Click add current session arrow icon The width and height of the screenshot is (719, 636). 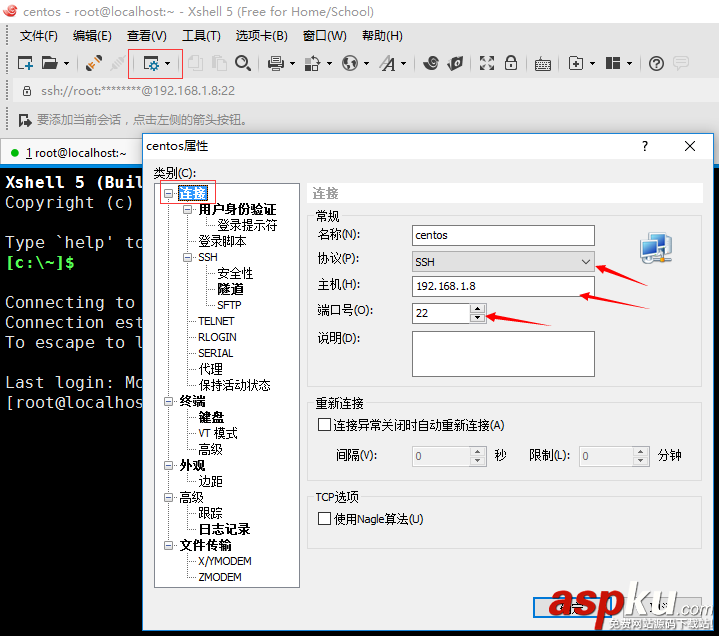25,121
